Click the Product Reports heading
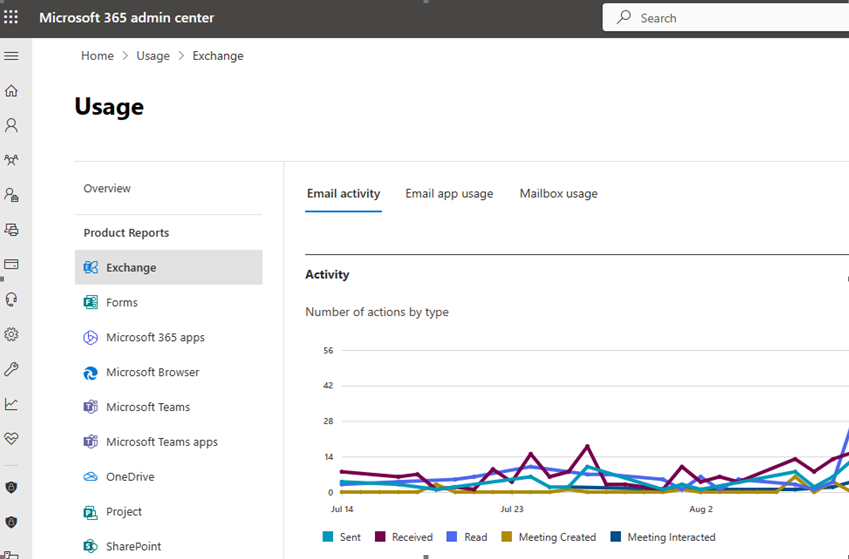This screenshot has width=849, height=559. pyautogui.click(x=126, y=233)
